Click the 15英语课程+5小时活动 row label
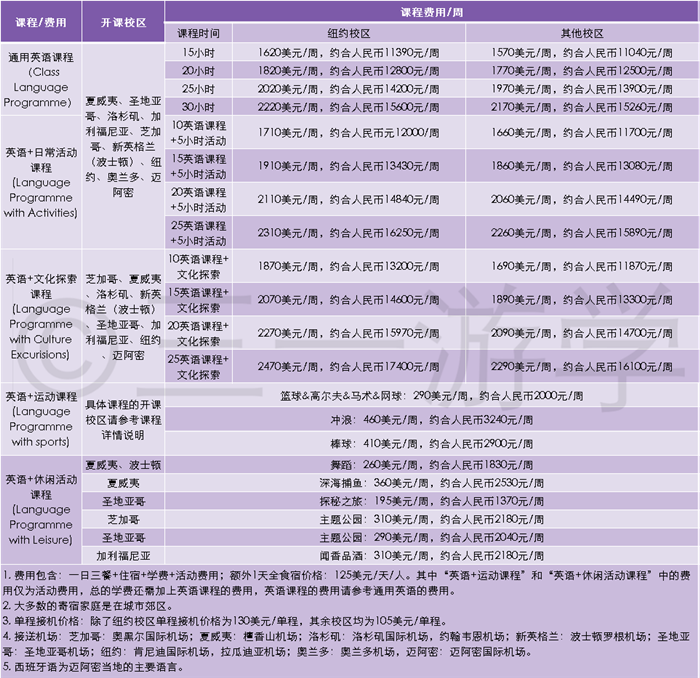Image resolution: width=700 pixels, height=678 pixels. [x=198, y=166]
